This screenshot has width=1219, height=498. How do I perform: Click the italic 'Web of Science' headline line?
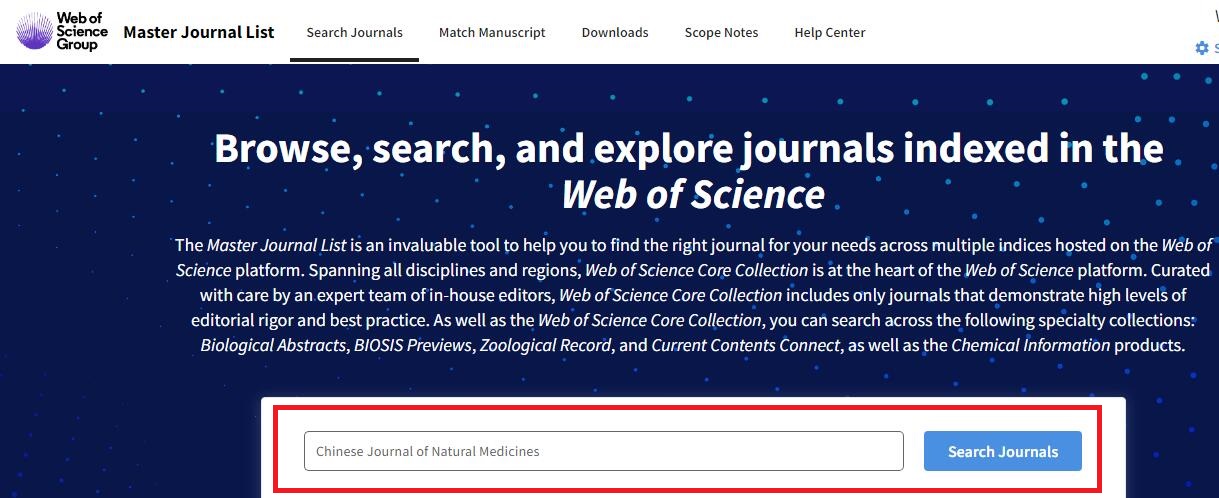point(692,194)
